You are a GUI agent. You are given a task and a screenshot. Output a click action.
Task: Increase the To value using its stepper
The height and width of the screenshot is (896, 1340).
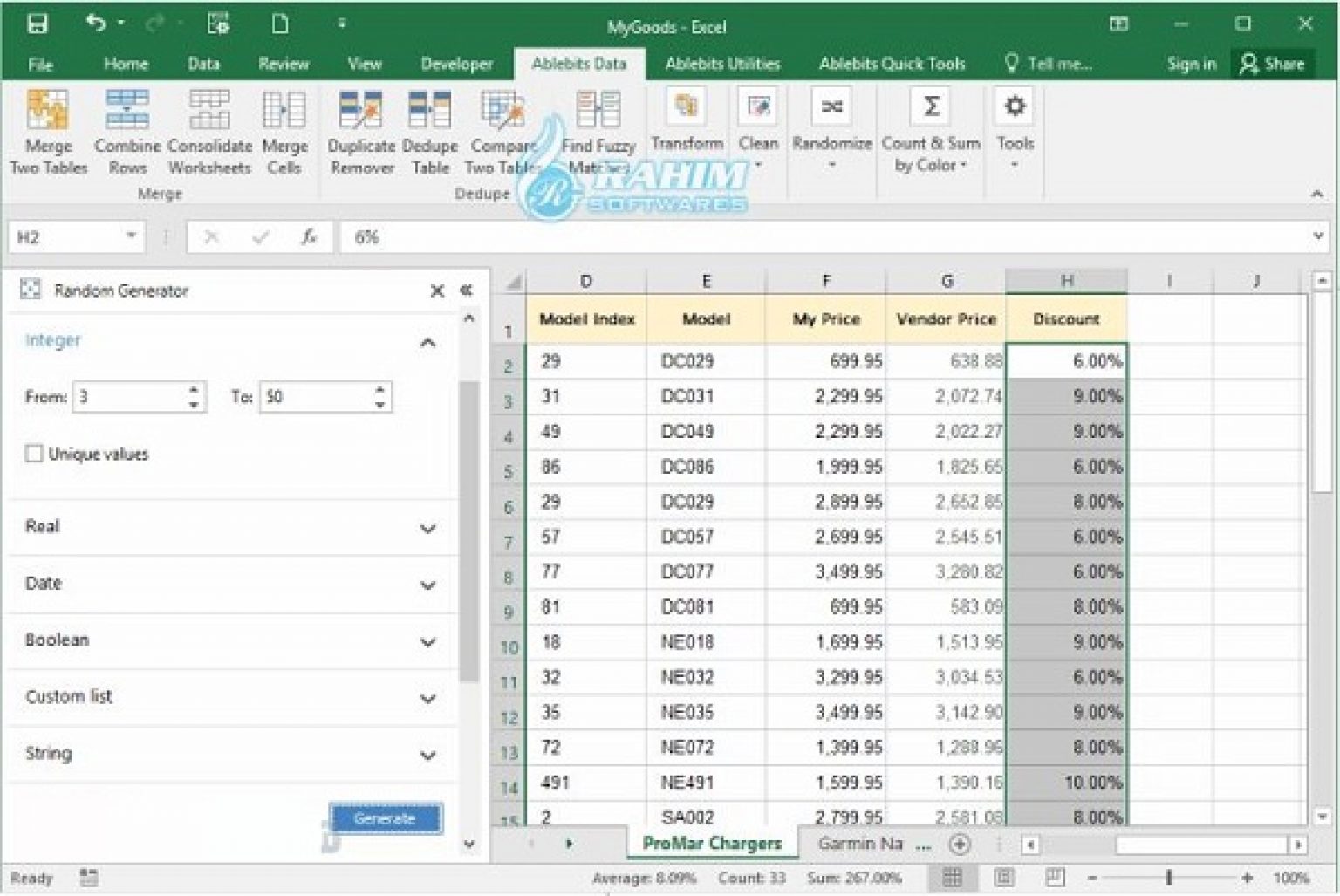[378, 391]
